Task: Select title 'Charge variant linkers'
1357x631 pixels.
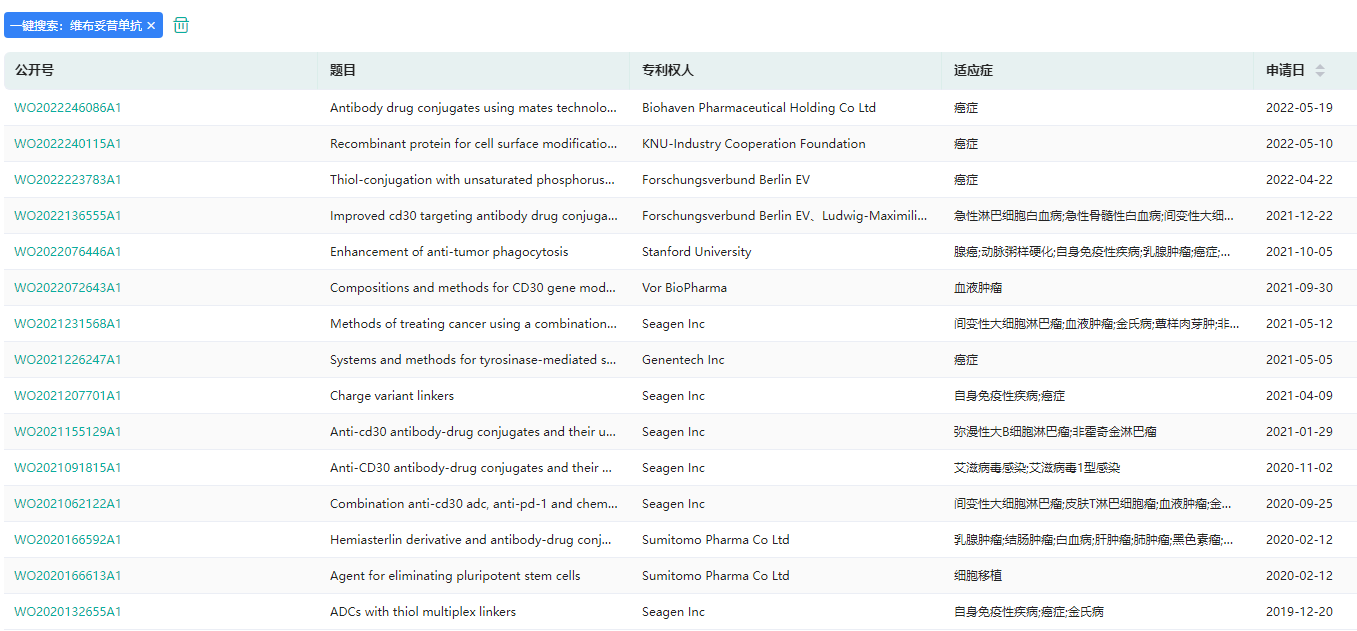Action: coord(392,396)
